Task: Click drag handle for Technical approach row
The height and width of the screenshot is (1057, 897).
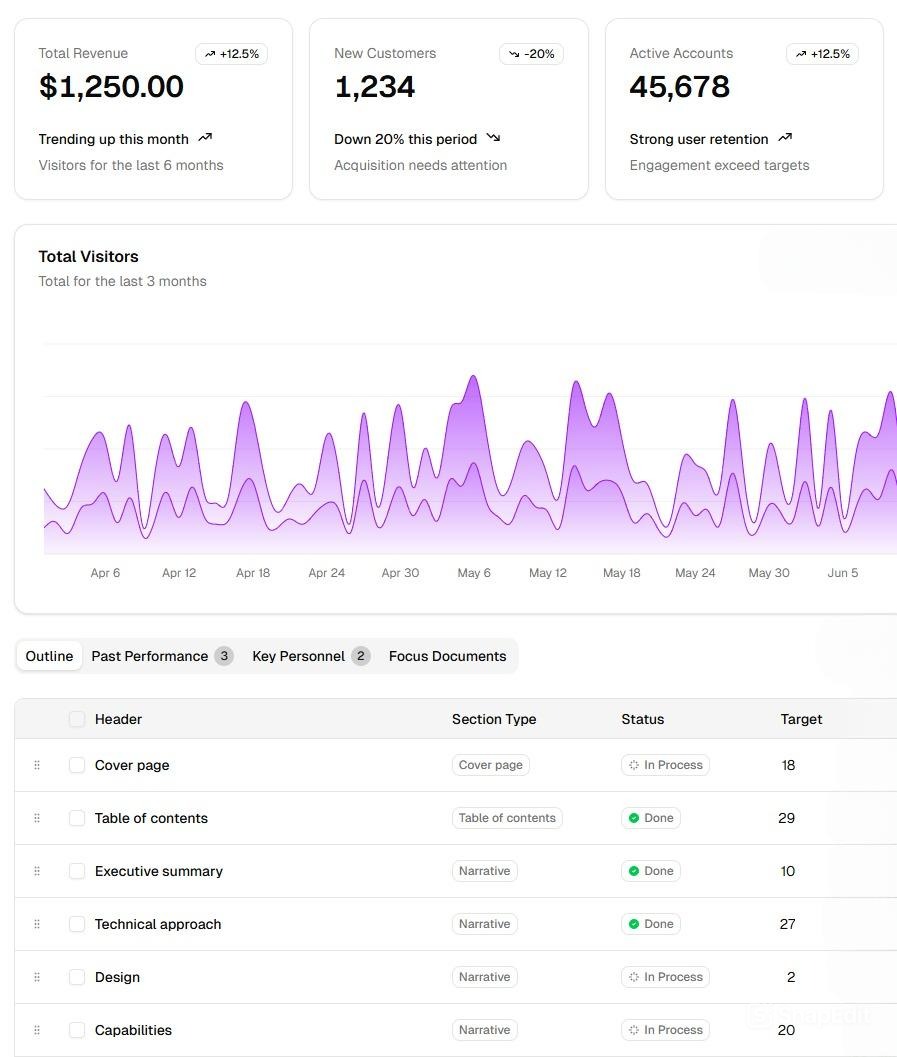Action: click(x=37, y=924)
